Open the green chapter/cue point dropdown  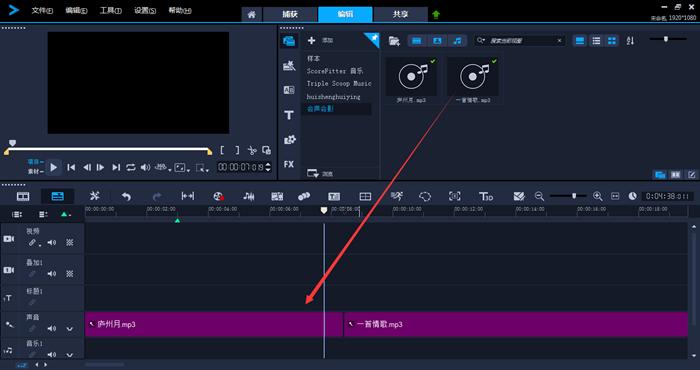[x=66, y=215]
